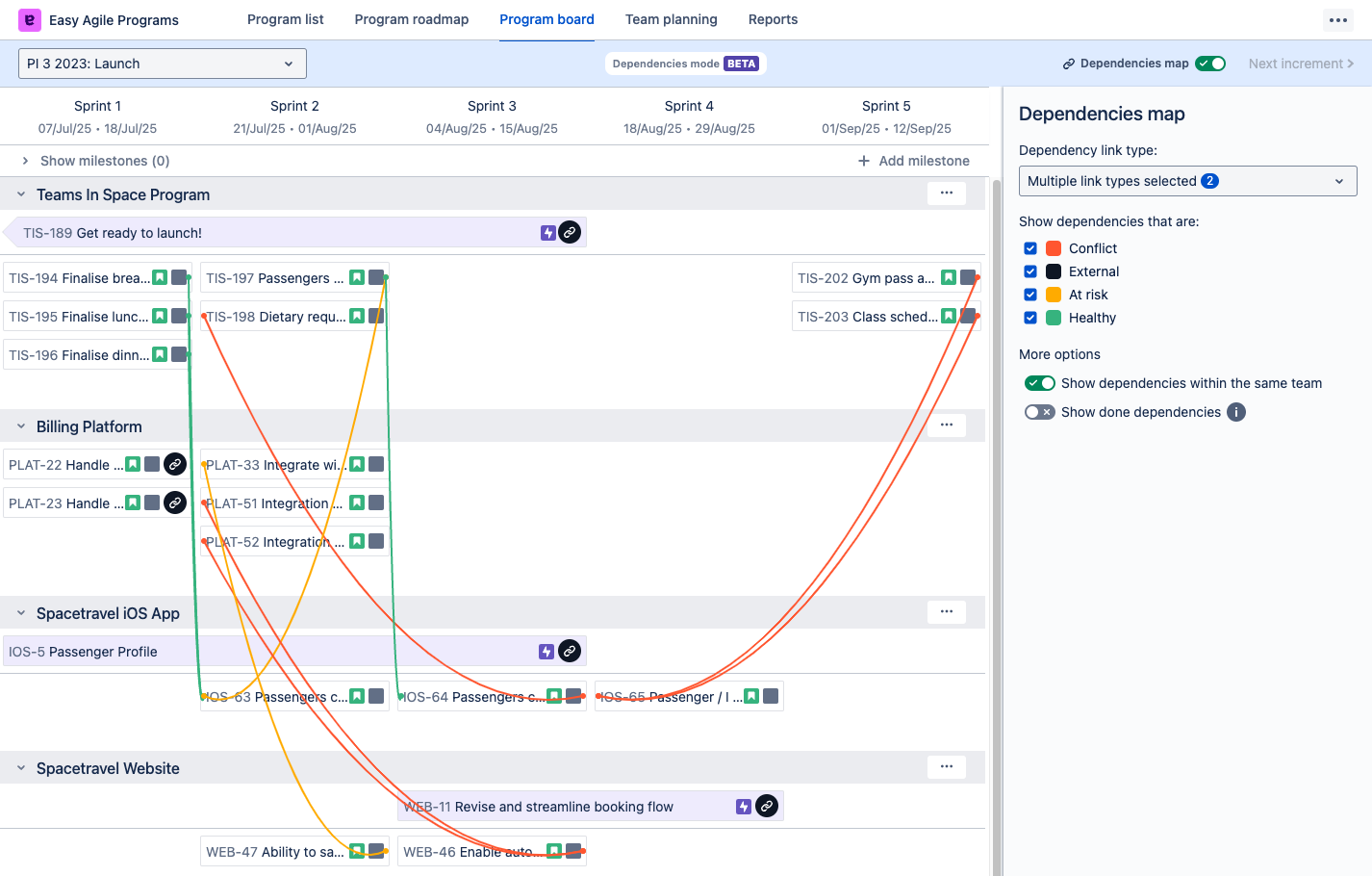Open the Team planning view

[x=672, y=19]
